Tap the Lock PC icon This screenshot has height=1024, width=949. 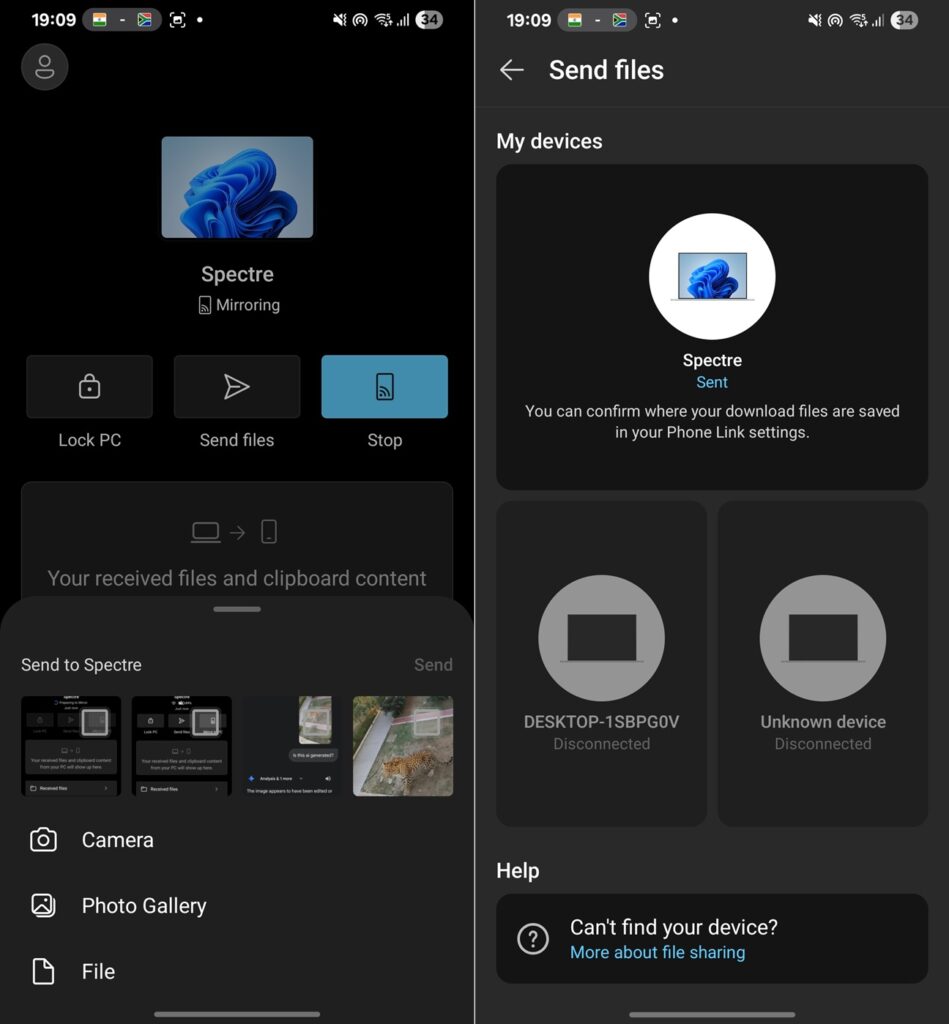[89, 386]
